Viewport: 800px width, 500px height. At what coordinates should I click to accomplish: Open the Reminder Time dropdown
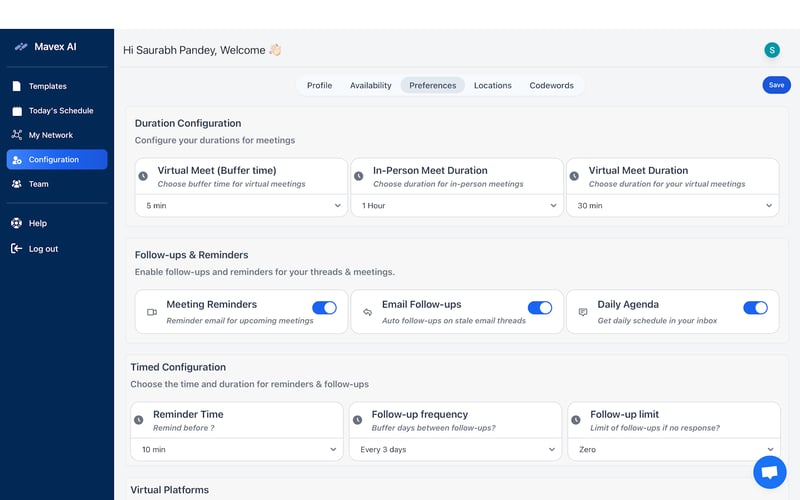[237, 450]
